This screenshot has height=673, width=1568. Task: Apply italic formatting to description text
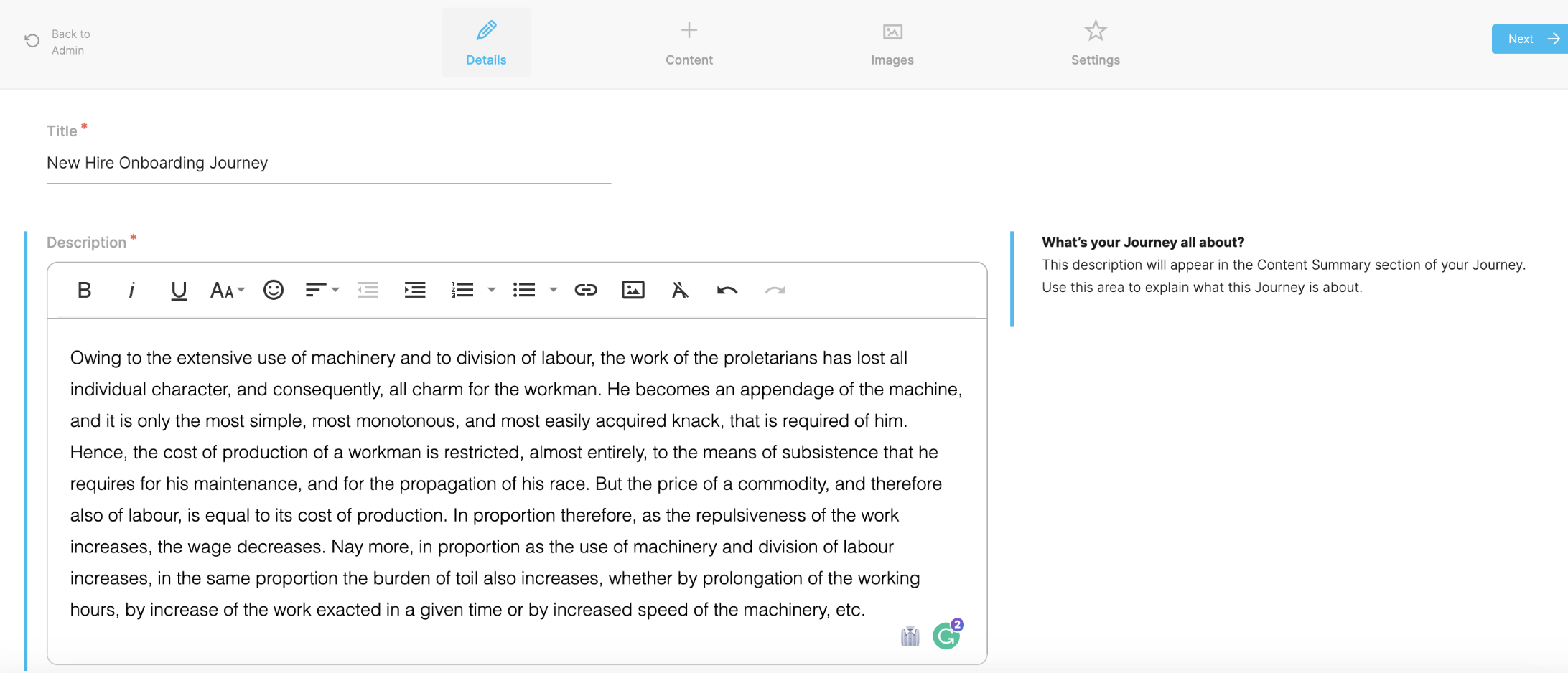pos(131,290)
